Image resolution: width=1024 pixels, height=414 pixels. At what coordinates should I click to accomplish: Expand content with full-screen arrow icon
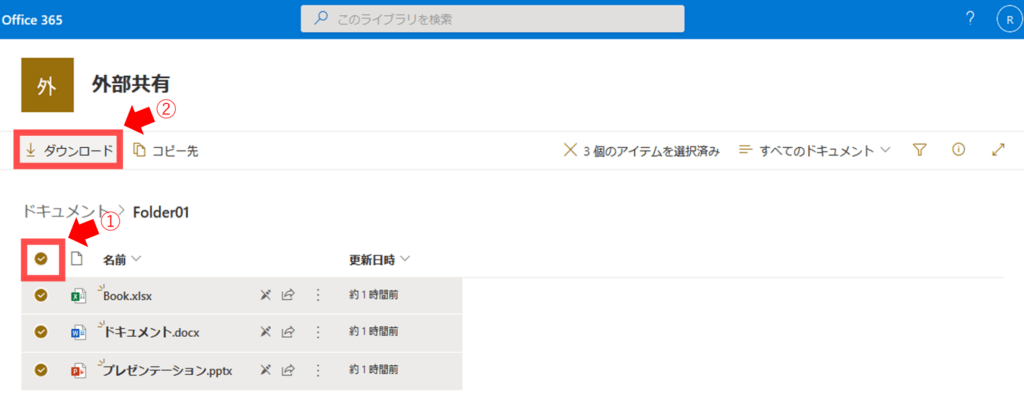coord(997,150)
